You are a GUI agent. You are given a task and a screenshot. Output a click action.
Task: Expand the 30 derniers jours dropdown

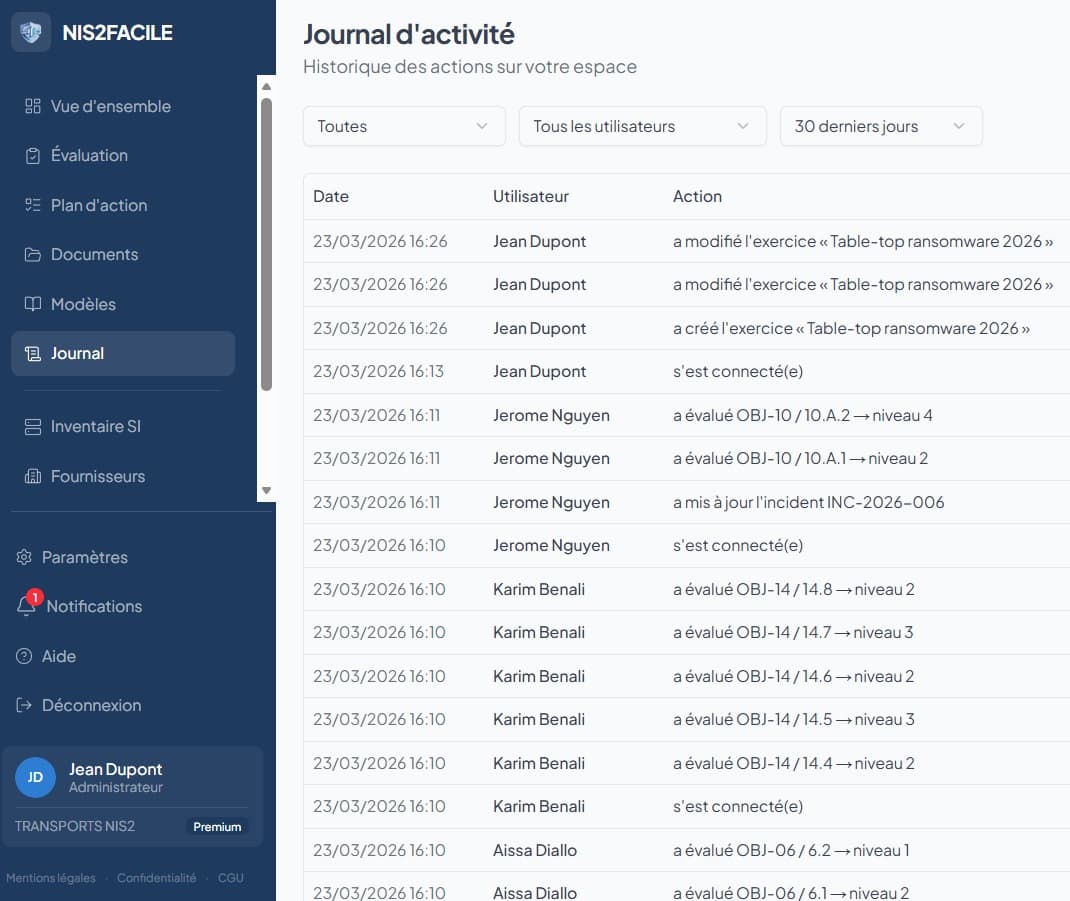(x=880, y=126)
